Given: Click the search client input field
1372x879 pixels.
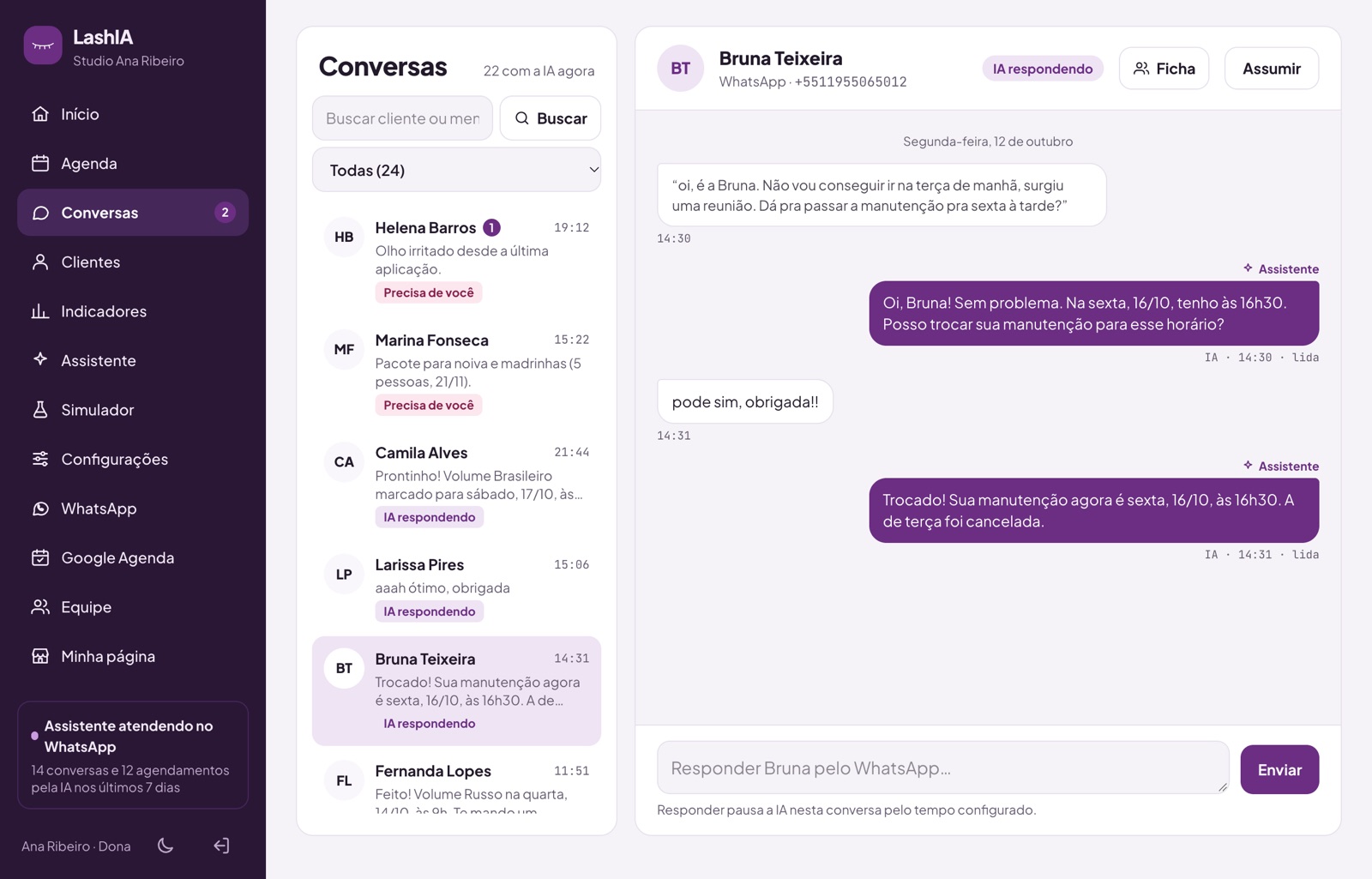Looking at the screenshot, I should point(402,118).
